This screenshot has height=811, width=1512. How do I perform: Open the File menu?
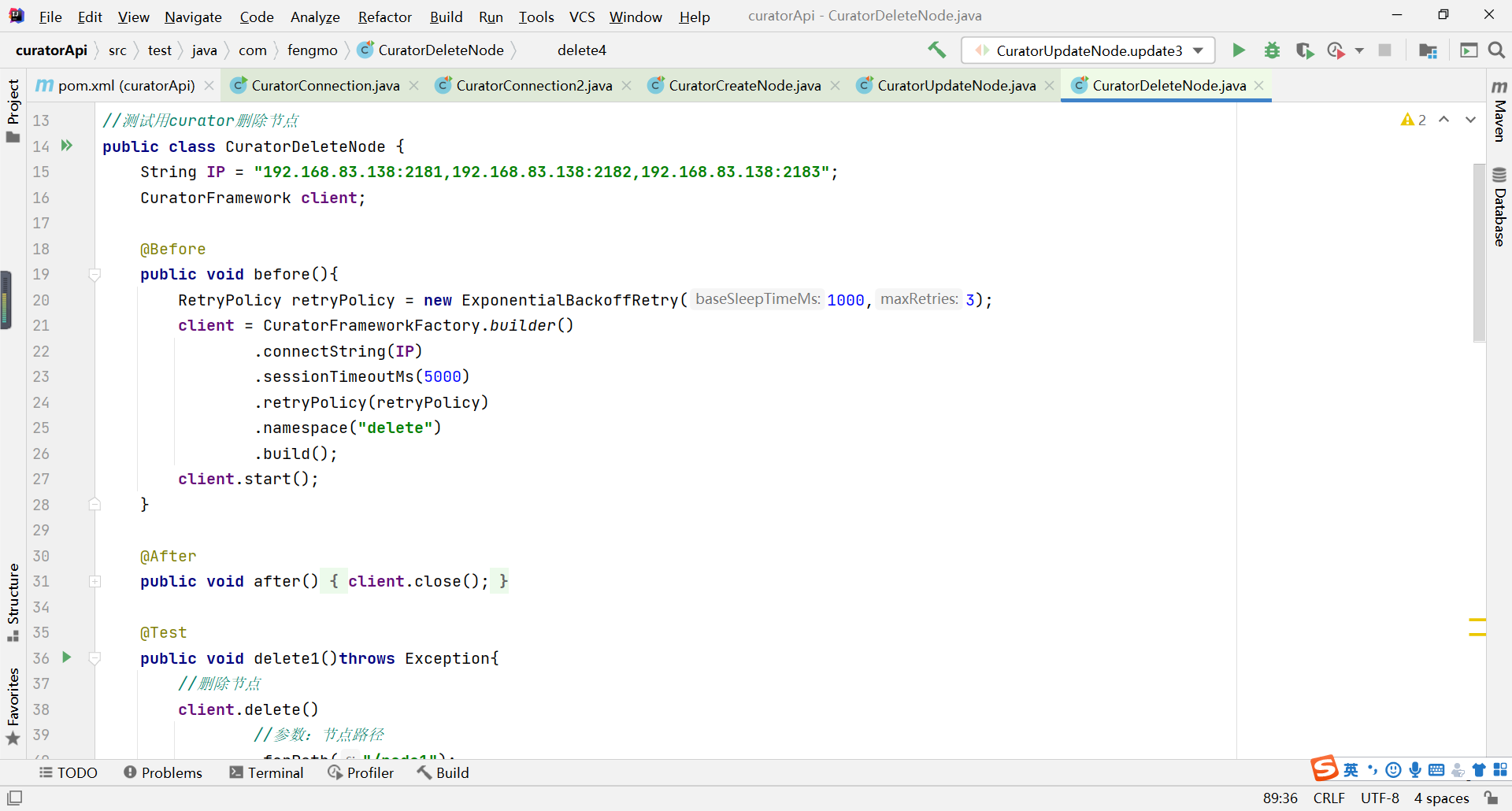pos(50,17)
